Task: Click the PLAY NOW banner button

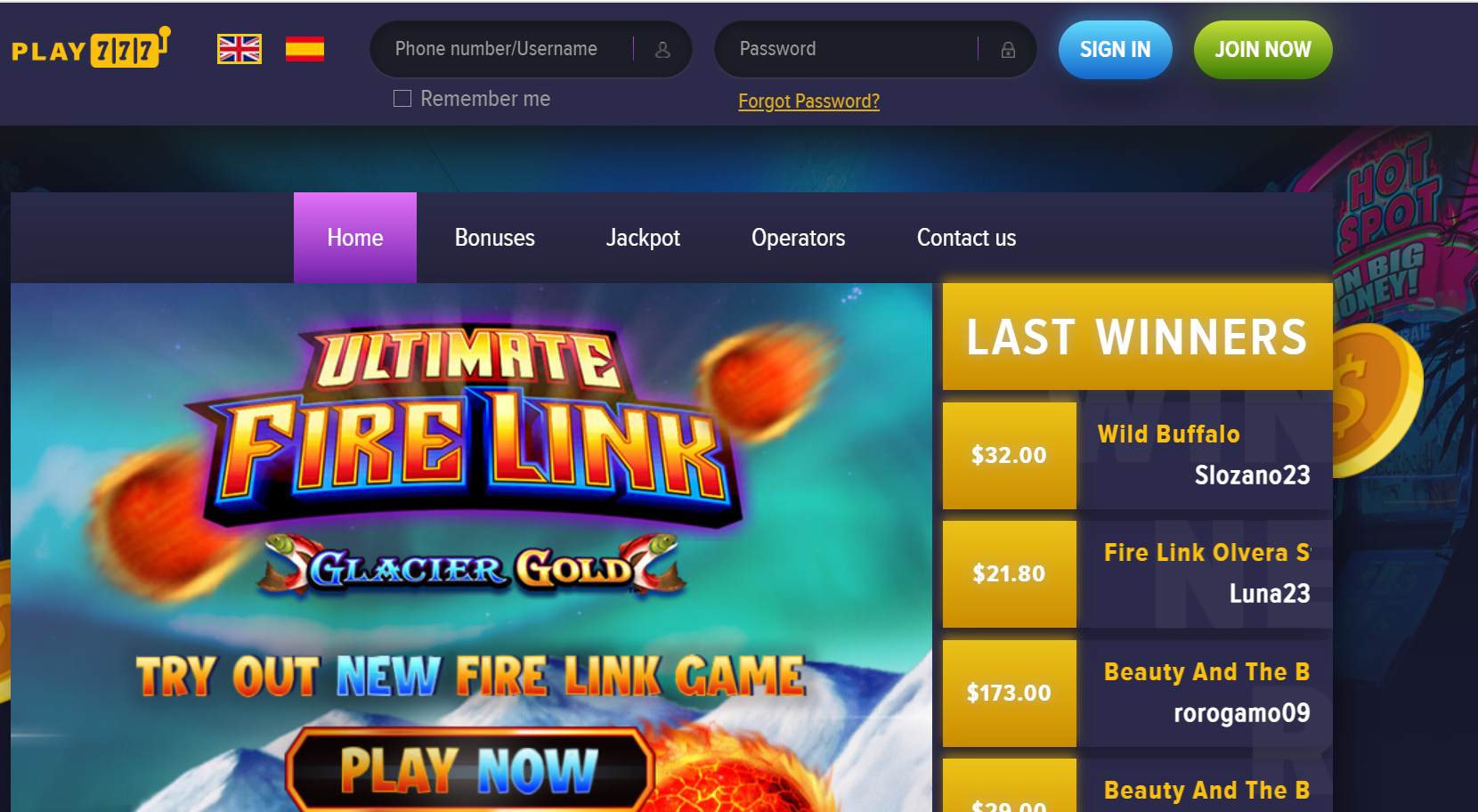Action: pos(470,769)
